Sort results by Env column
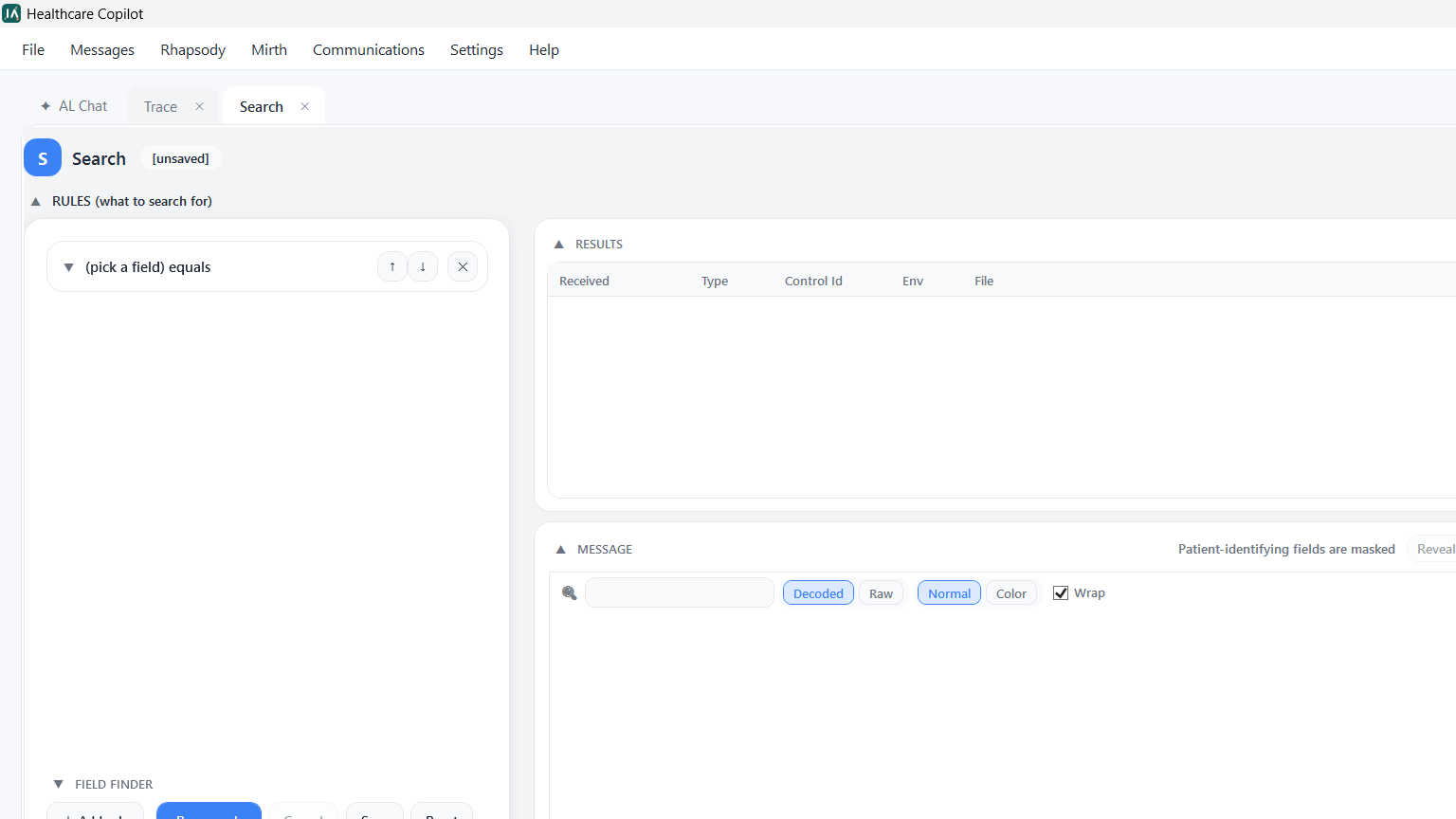This screenshot has height=819, width=1456. pyautogui.click(x=913, y=281)
